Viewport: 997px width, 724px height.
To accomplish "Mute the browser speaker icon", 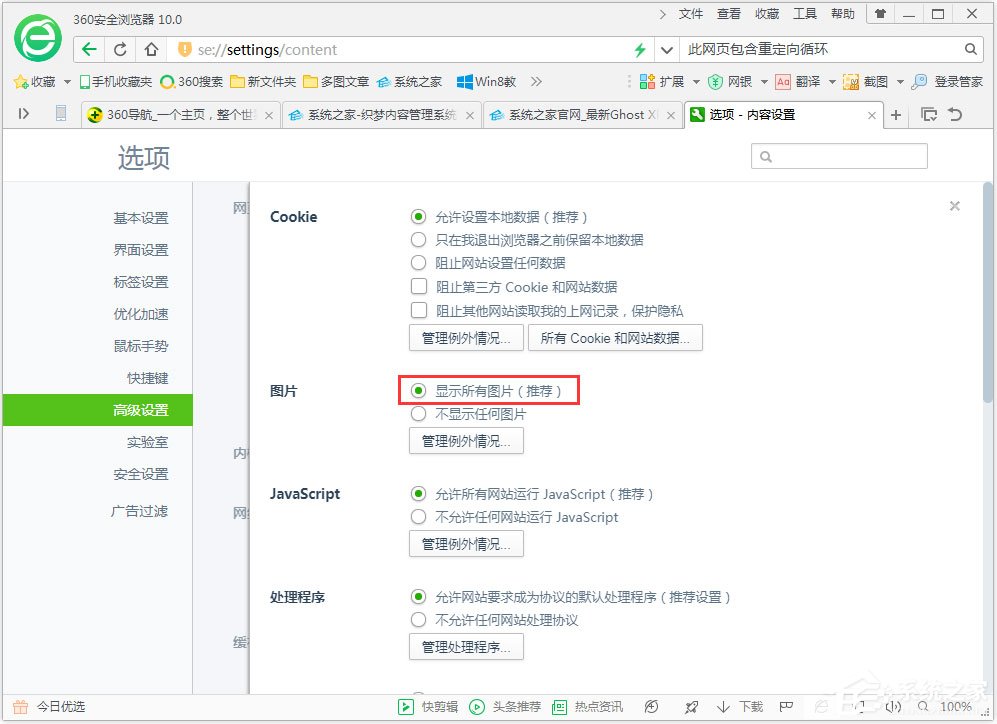I will [893, 705].
